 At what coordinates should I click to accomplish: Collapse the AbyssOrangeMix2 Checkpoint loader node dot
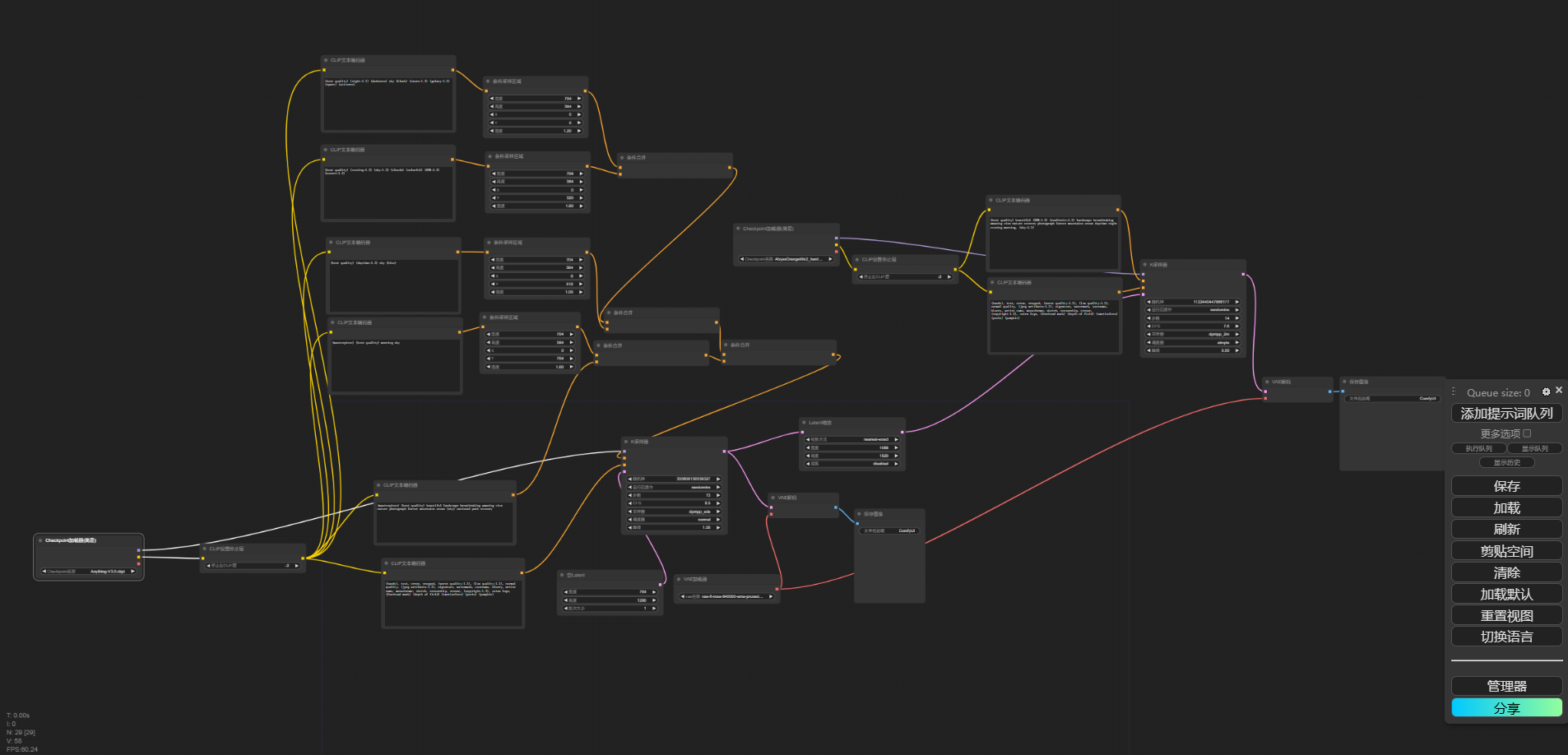[738, 229]
